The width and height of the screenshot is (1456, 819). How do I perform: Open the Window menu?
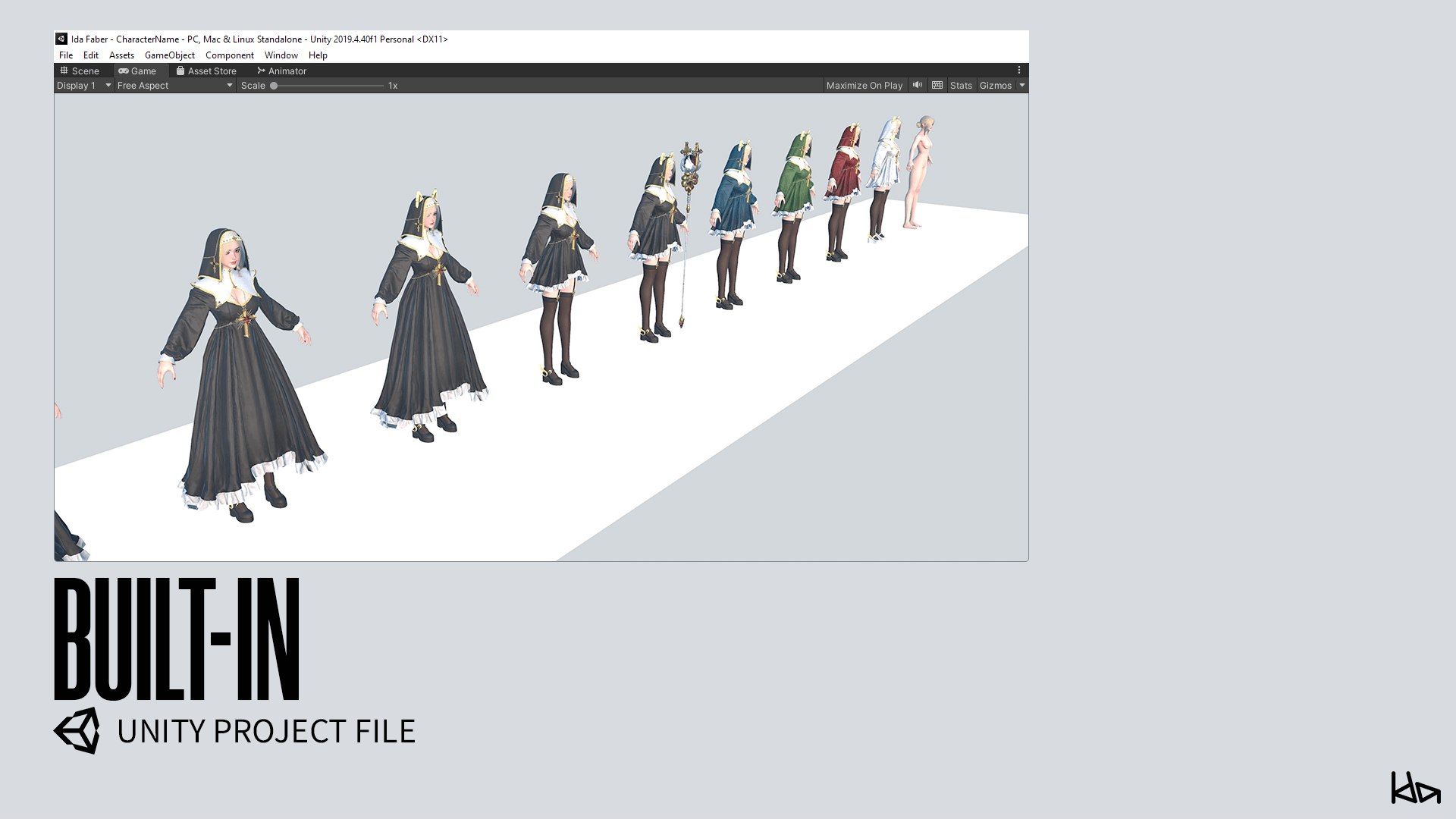click(x=281, y=55)
